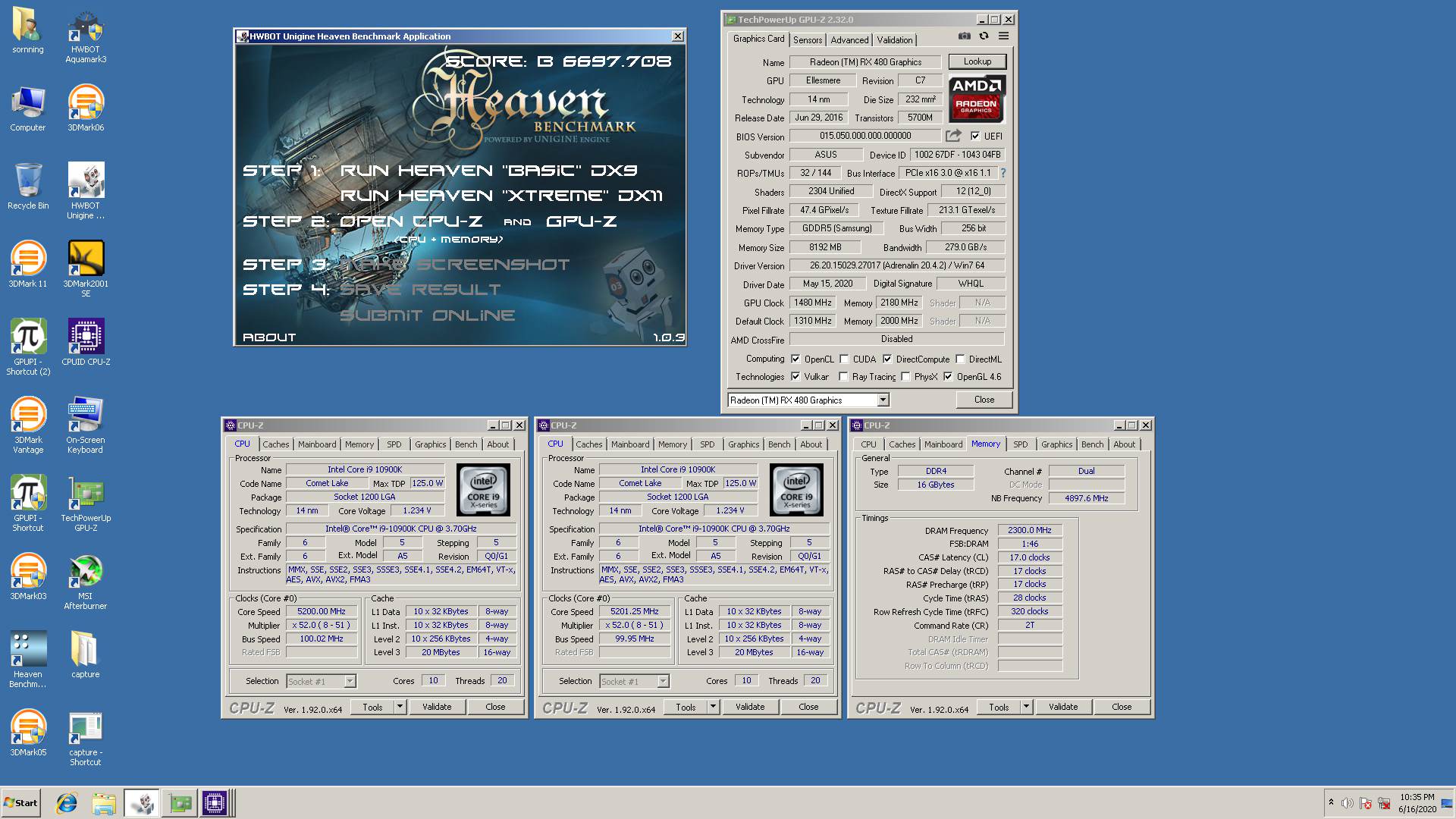Switch to Sensors tab in GPU-Z
Image resolution: width=1456 pixels, height=819 pixels.
coord(808,40)
